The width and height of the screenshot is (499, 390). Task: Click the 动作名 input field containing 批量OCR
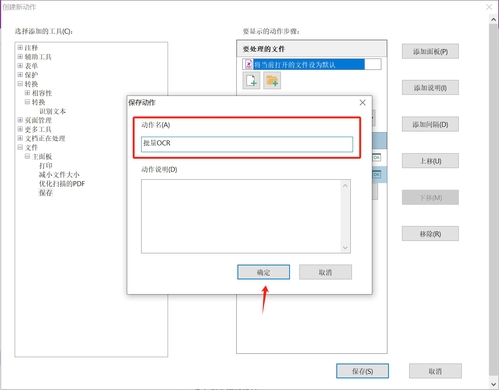pos(247,144)
